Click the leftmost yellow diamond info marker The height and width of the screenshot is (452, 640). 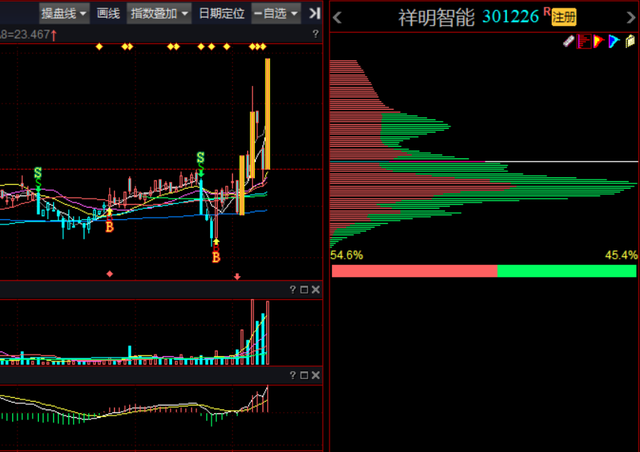pyautogui.click(x=99, y=47)
